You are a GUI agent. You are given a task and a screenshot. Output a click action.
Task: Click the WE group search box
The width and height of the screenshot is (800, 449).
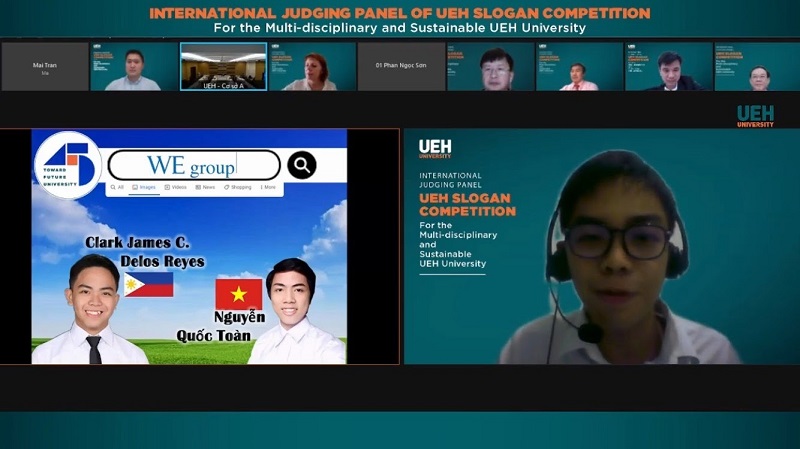pyautogui.click(x=194, y=165)
